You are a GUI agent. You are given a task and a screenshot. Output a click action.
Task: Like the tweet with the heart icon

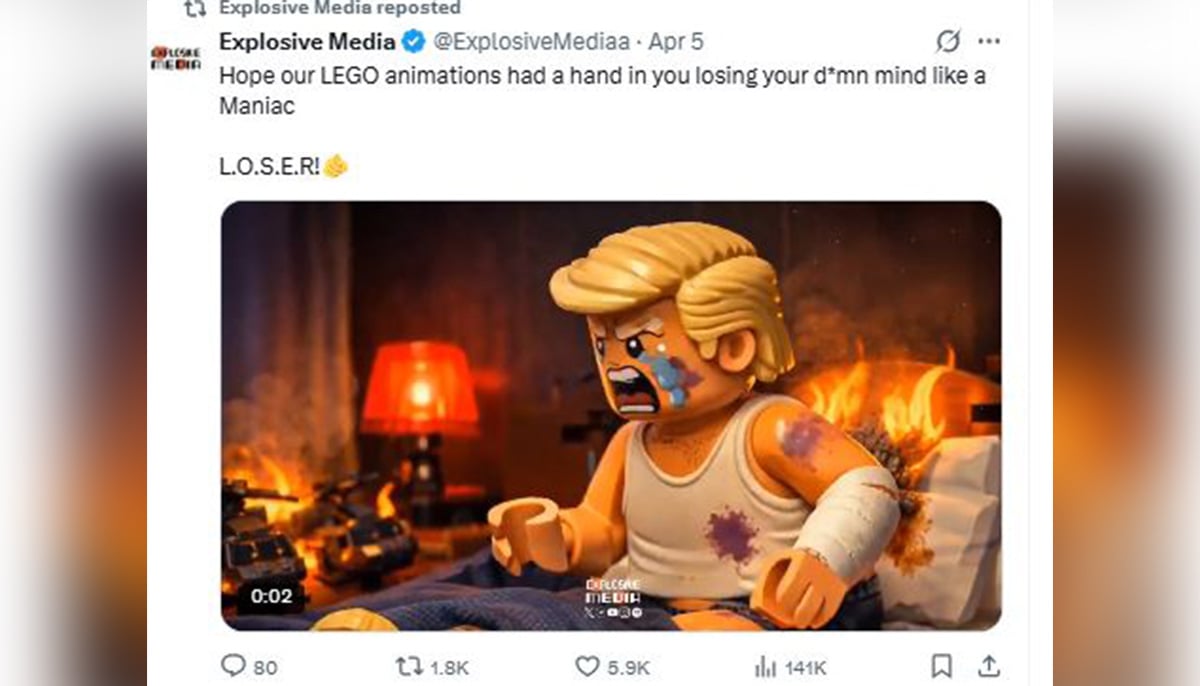(x=586, y=666)
